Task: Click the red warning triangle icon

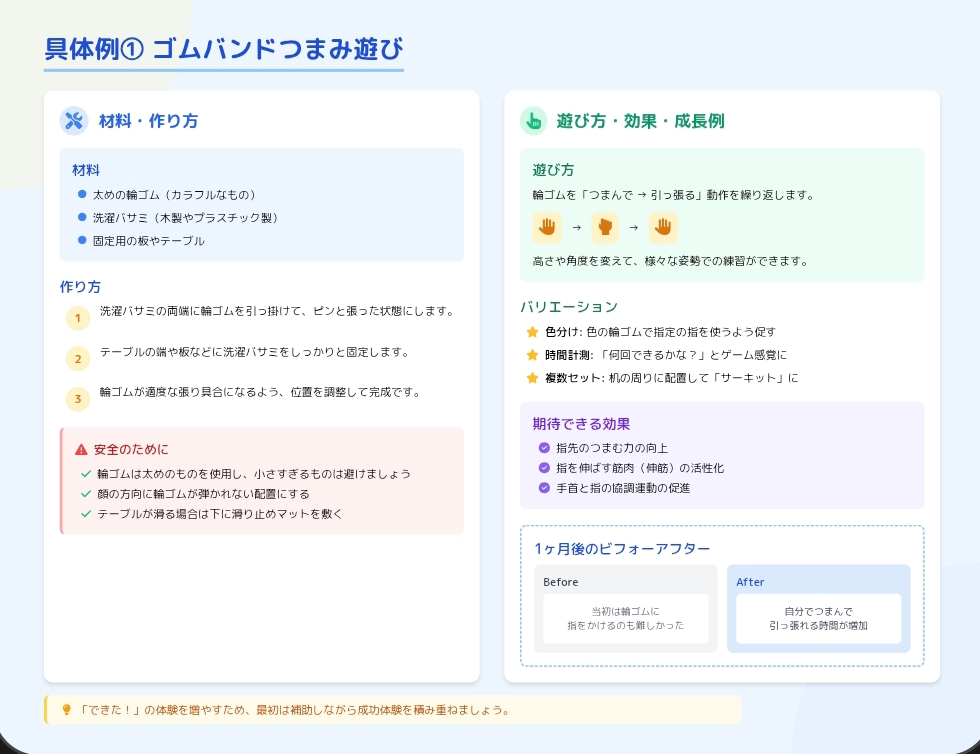Action: point(81,450)
